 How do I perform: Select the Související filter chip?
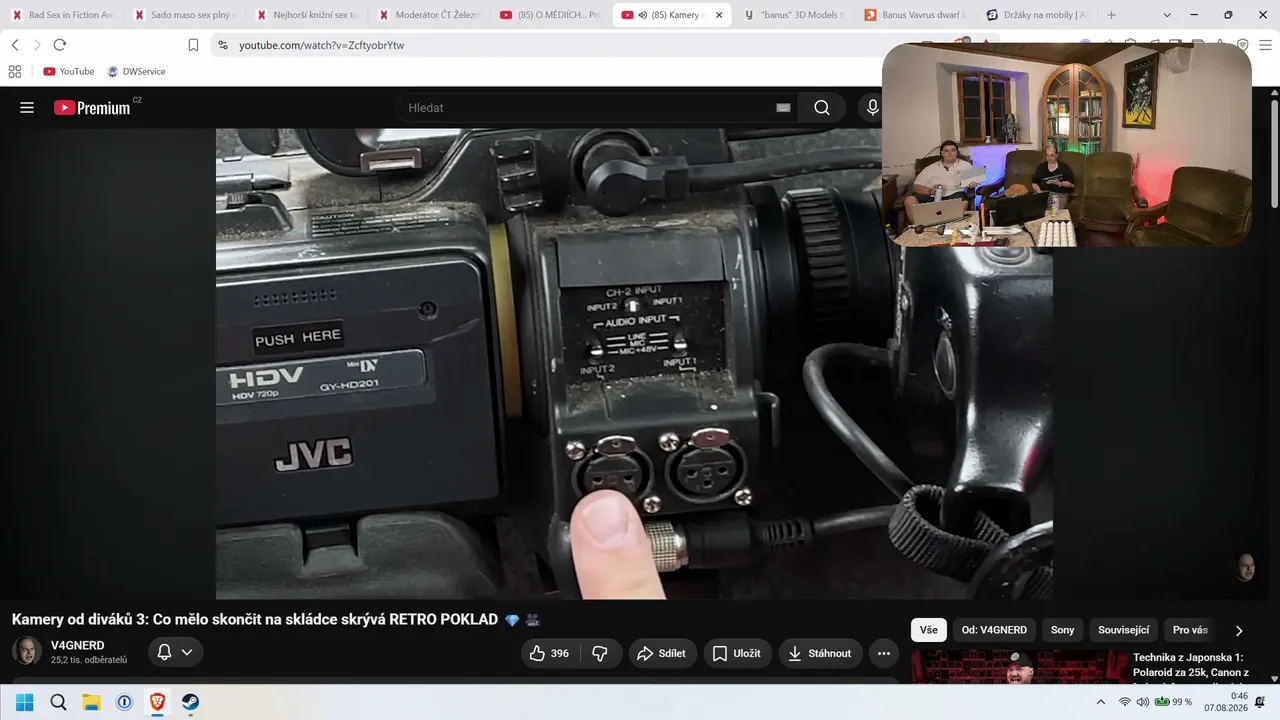1124,630
